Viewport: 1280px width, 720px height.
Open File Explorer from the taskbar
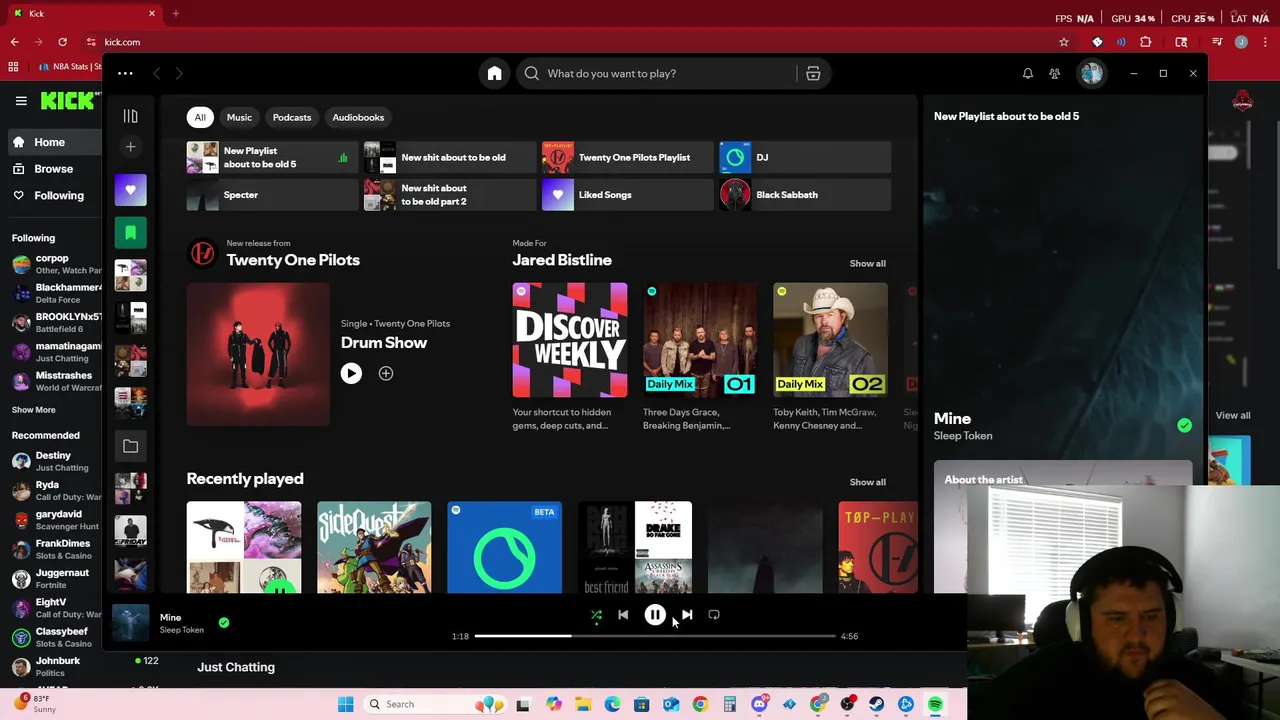pos(583,704)
